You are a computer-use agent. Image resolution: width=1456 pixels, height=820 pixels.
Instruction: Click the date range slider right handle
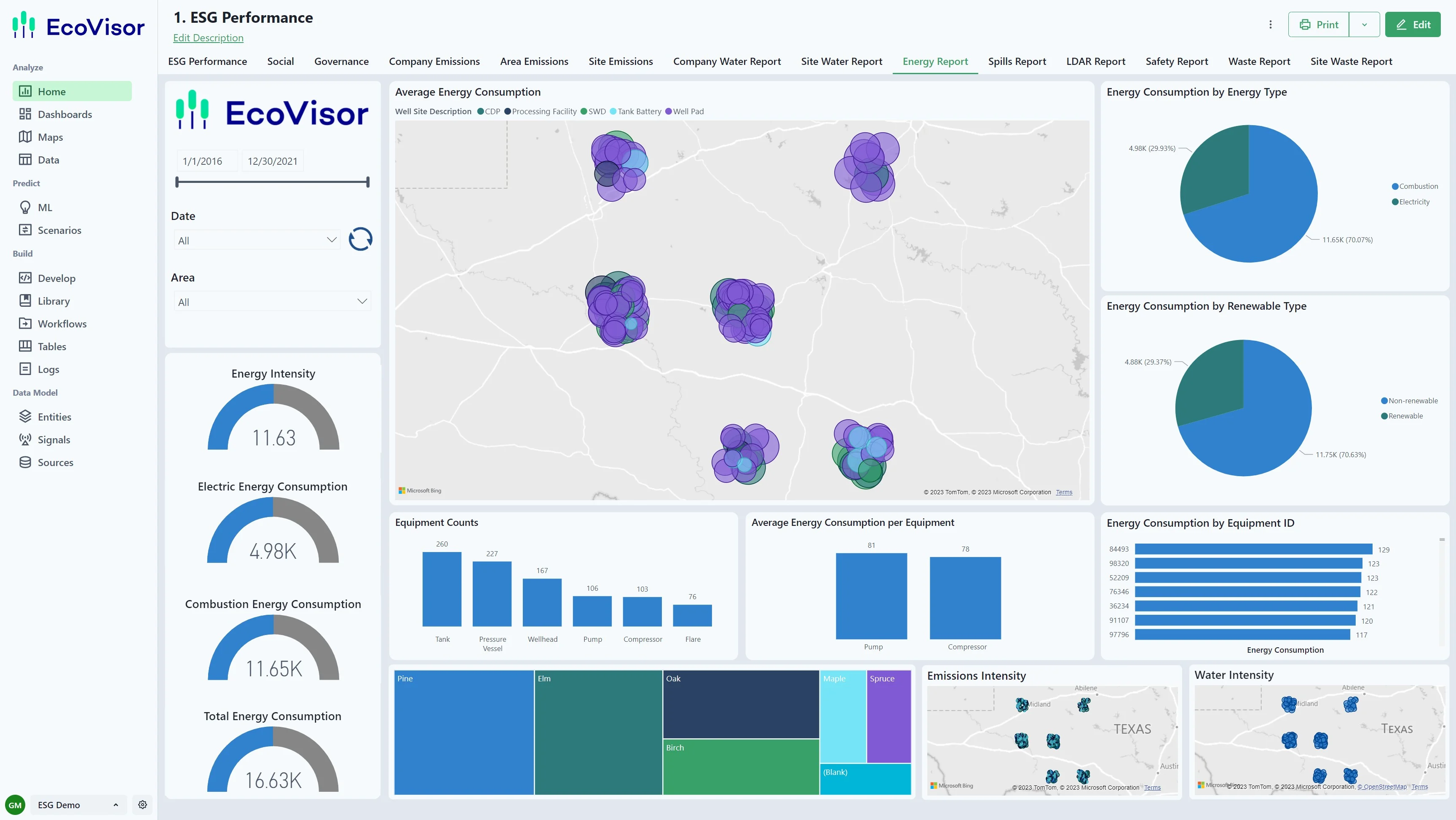click(x=368, y=182)
